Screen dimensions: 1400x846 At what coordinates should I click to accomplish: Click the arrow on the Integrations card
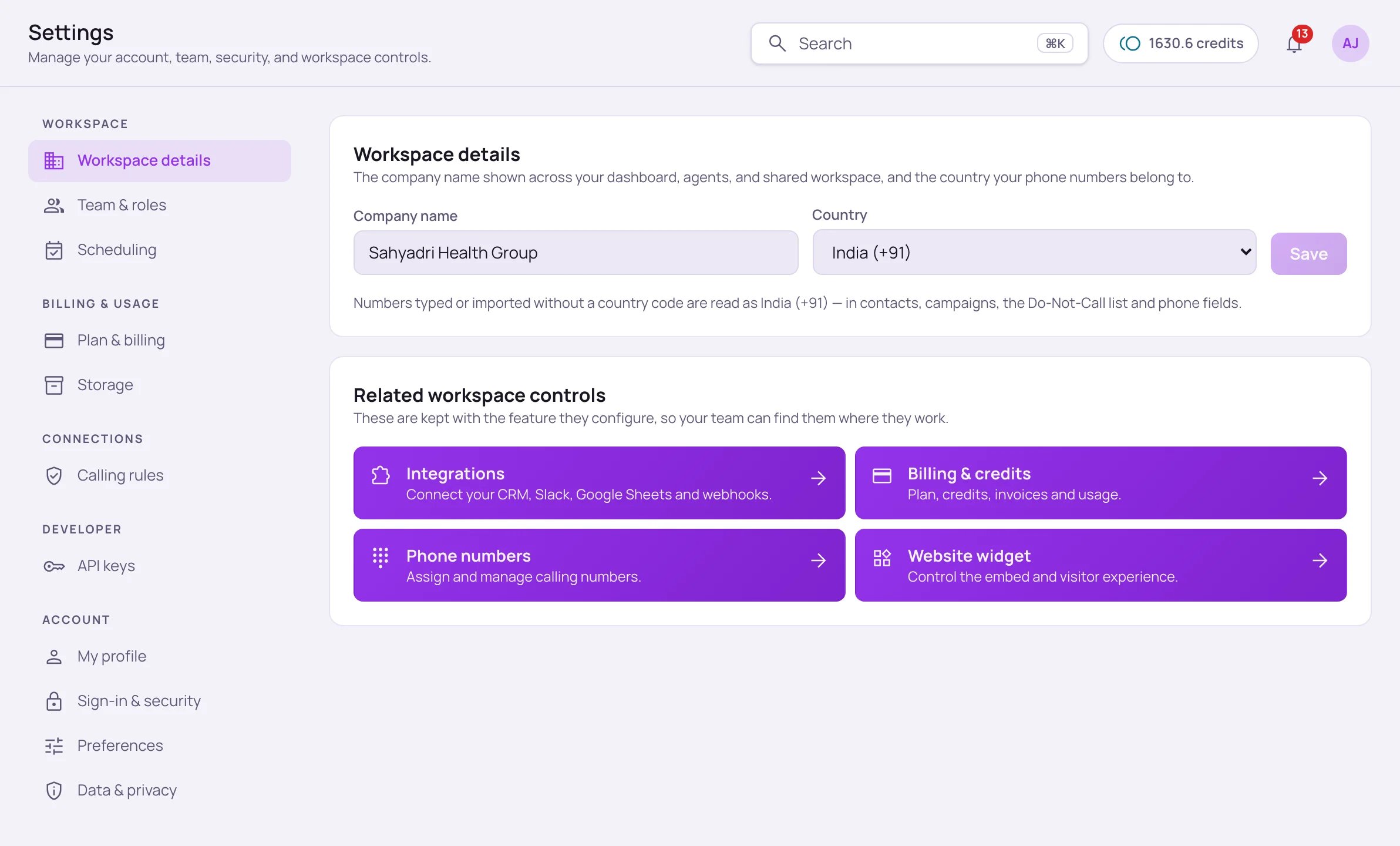coord(818,478)
